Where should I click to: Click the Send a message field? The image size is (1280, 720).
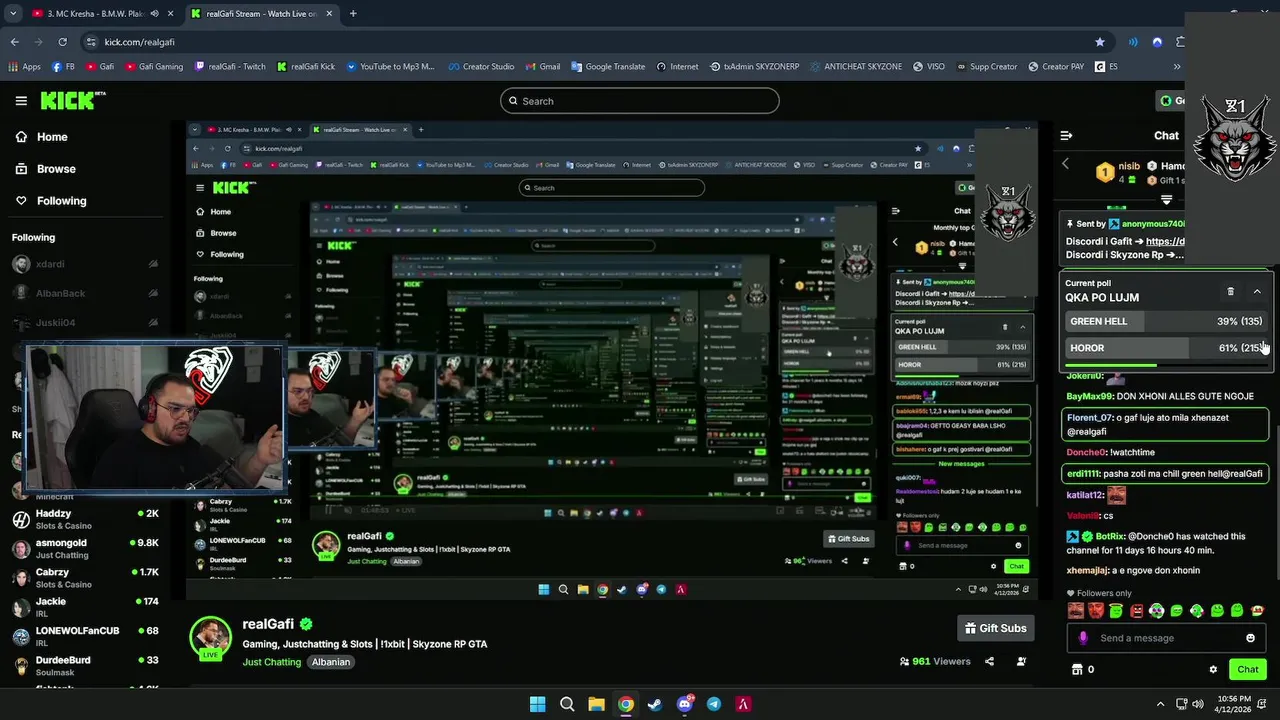tap(1166, 638)
